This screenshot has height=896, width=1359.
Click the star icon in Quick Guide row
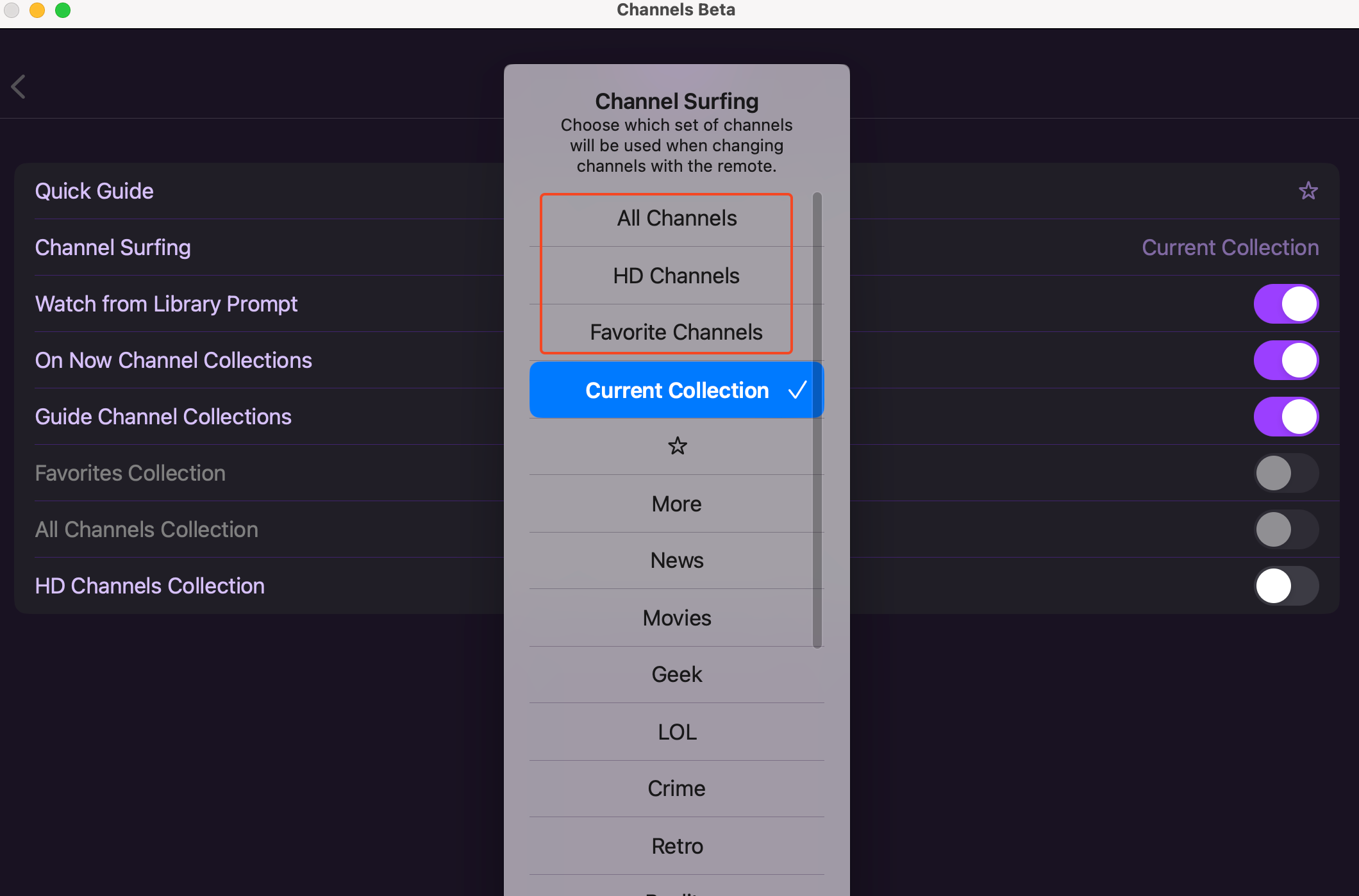coord(1308,191)
